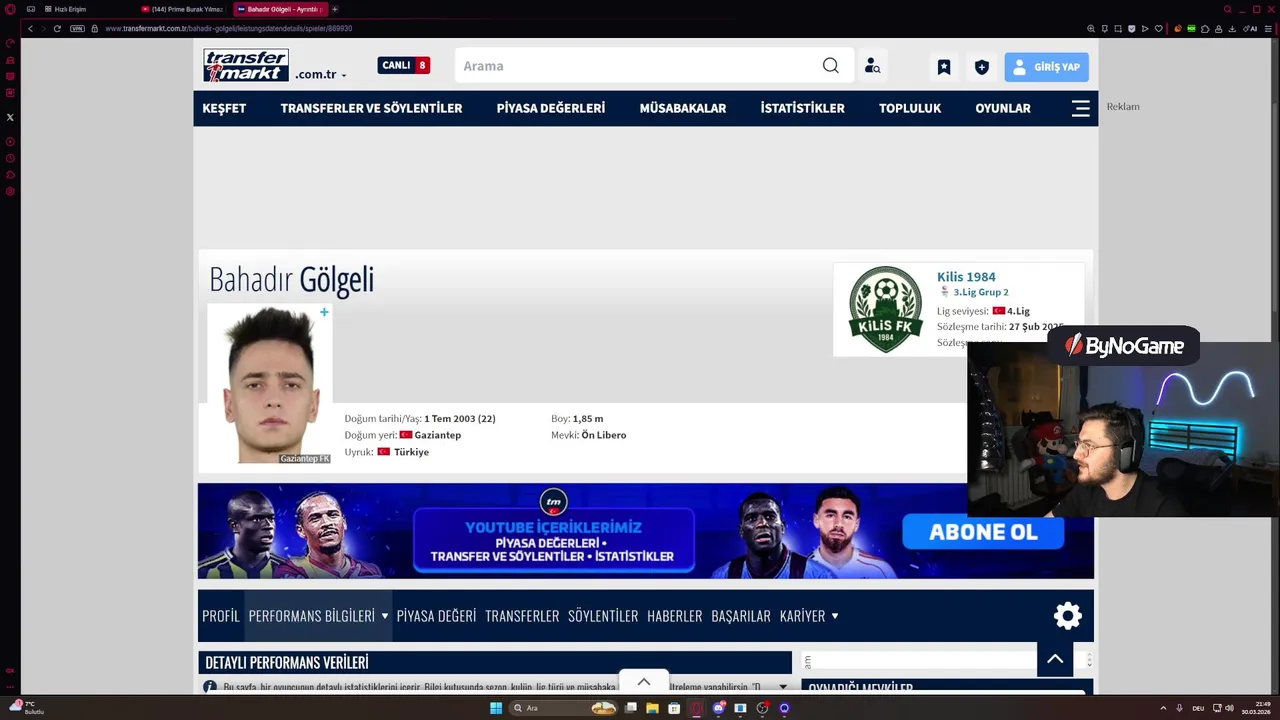Open the Müsabakalar menu

coord(683,108)
